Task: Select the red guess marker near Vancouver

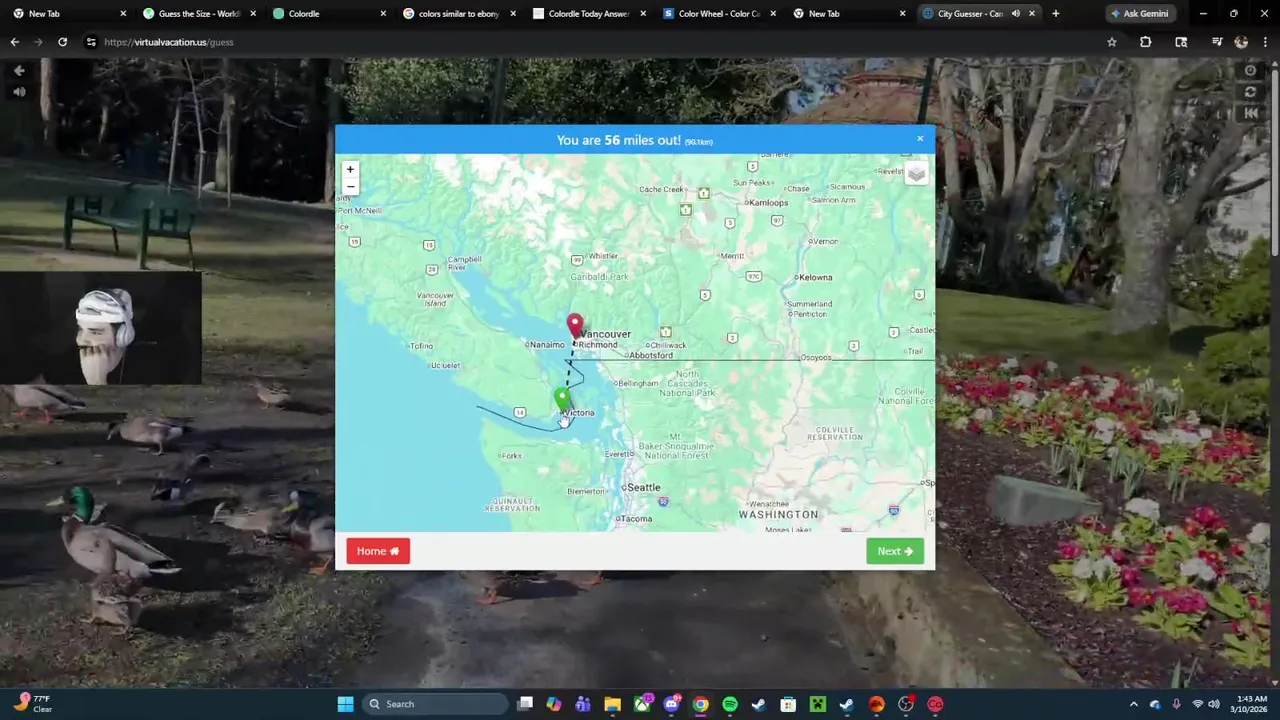Action: (575, 326)
